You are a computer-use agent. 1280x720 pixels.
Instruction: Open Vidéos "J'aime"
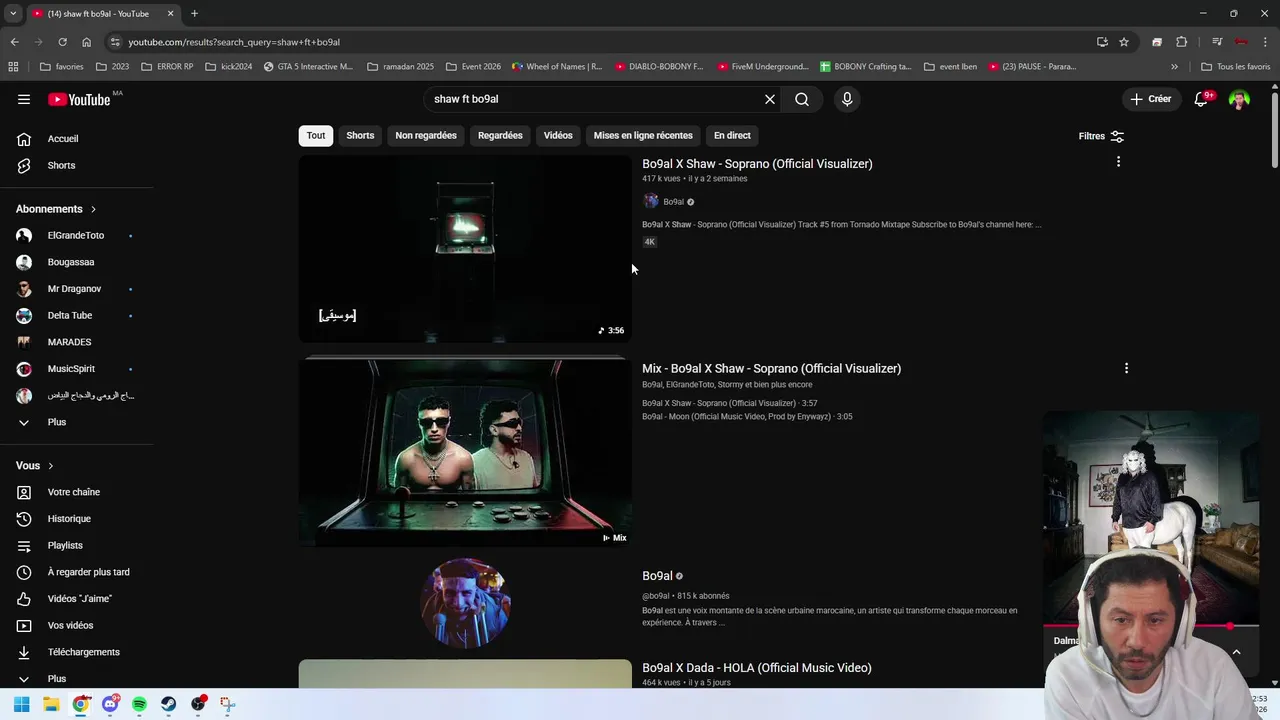tap(76, 599)
